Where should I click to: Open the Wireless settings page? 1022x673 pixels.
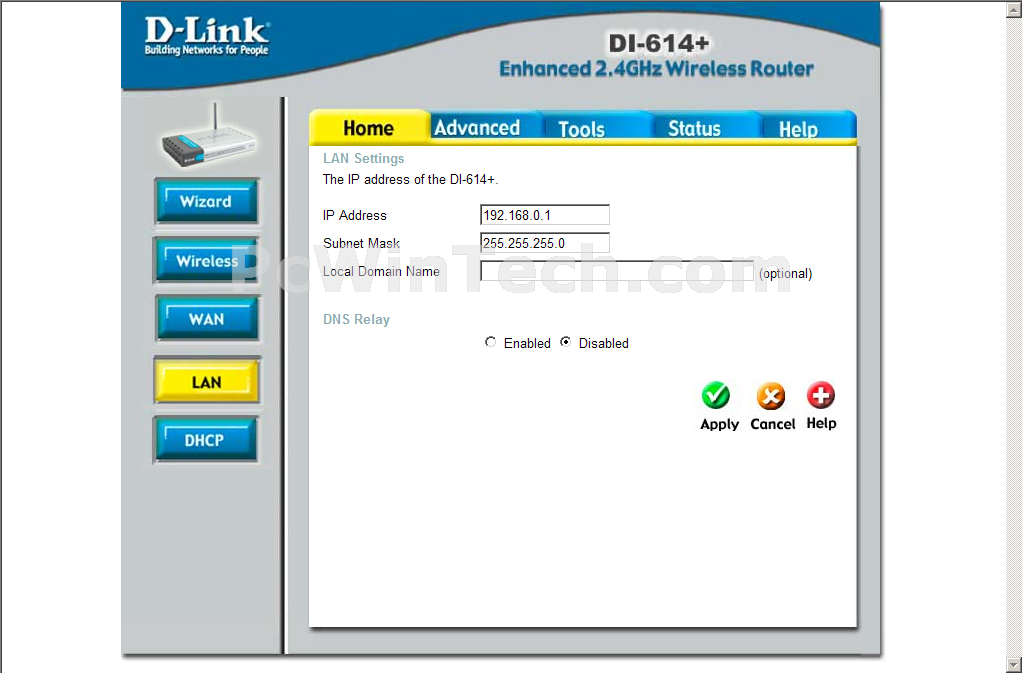[x=206, y=261]
